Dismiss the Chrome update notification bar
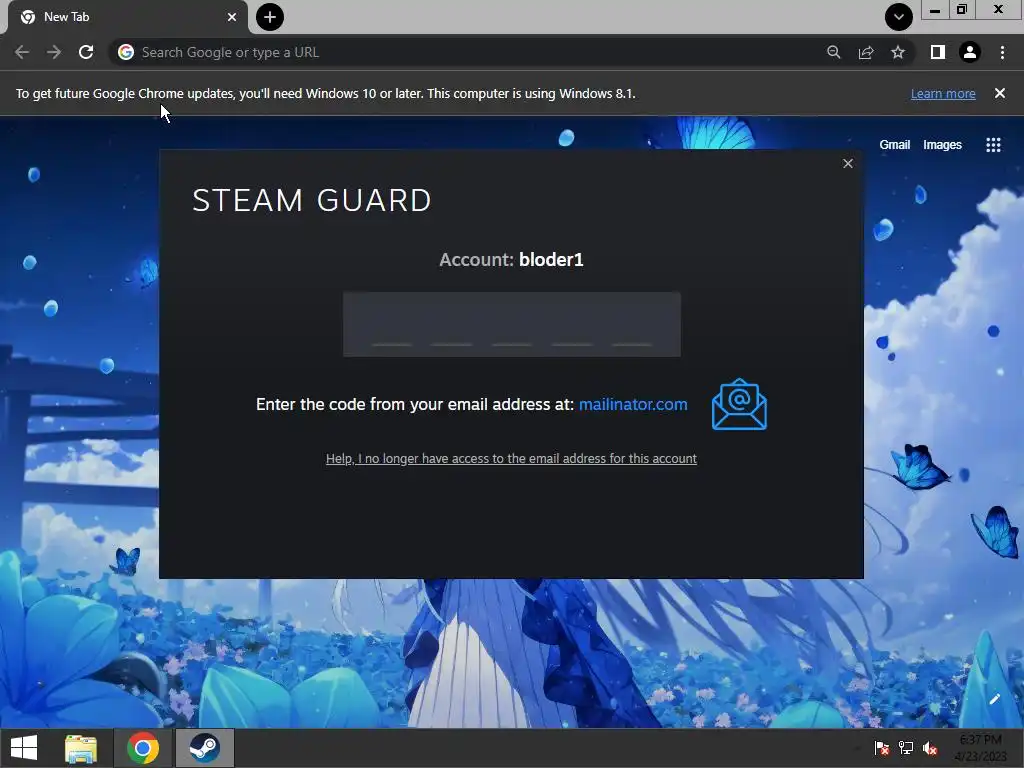 (1000, 93)
